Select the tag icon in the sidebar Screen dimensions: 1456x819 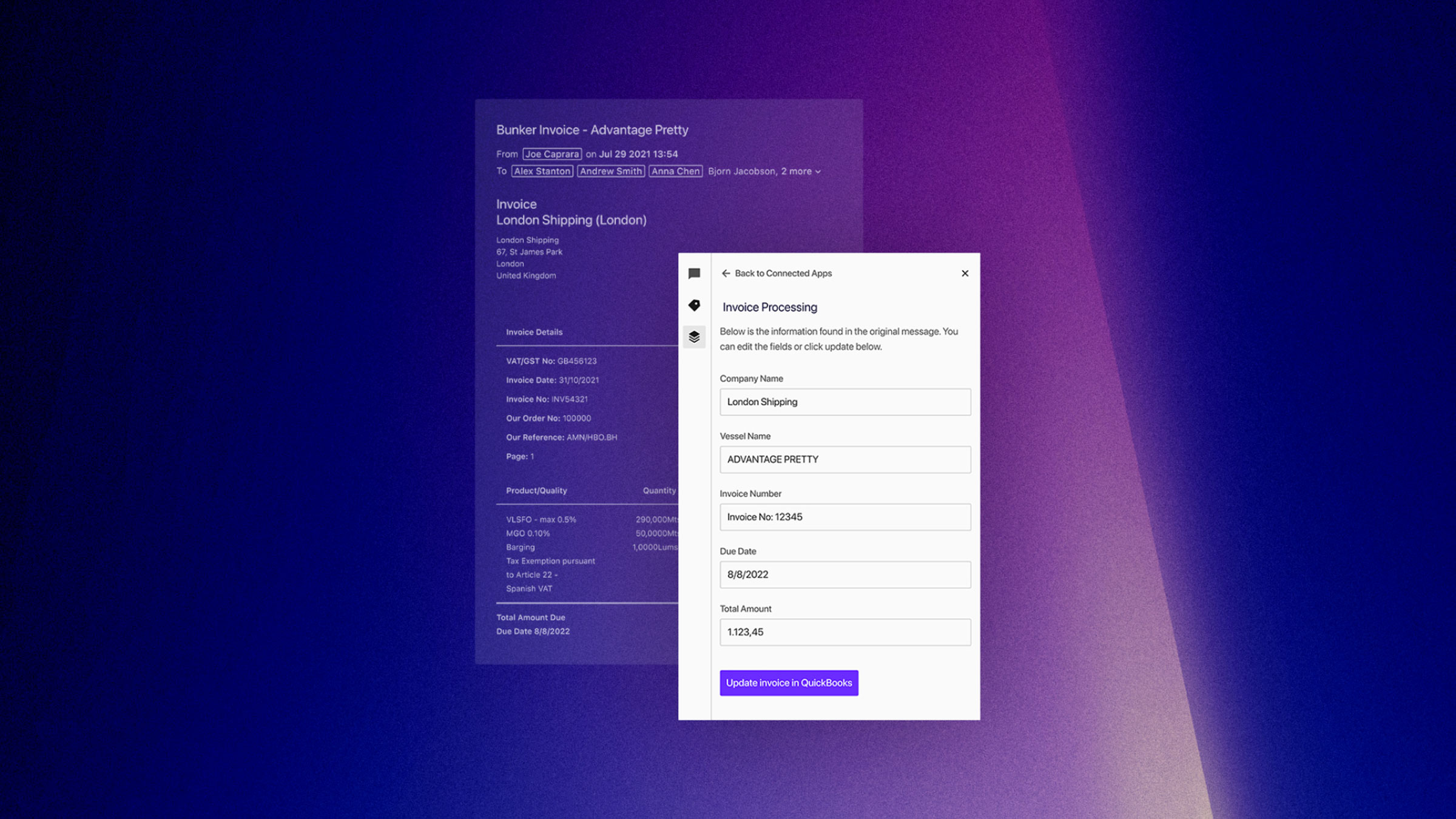tap(695, 306)
